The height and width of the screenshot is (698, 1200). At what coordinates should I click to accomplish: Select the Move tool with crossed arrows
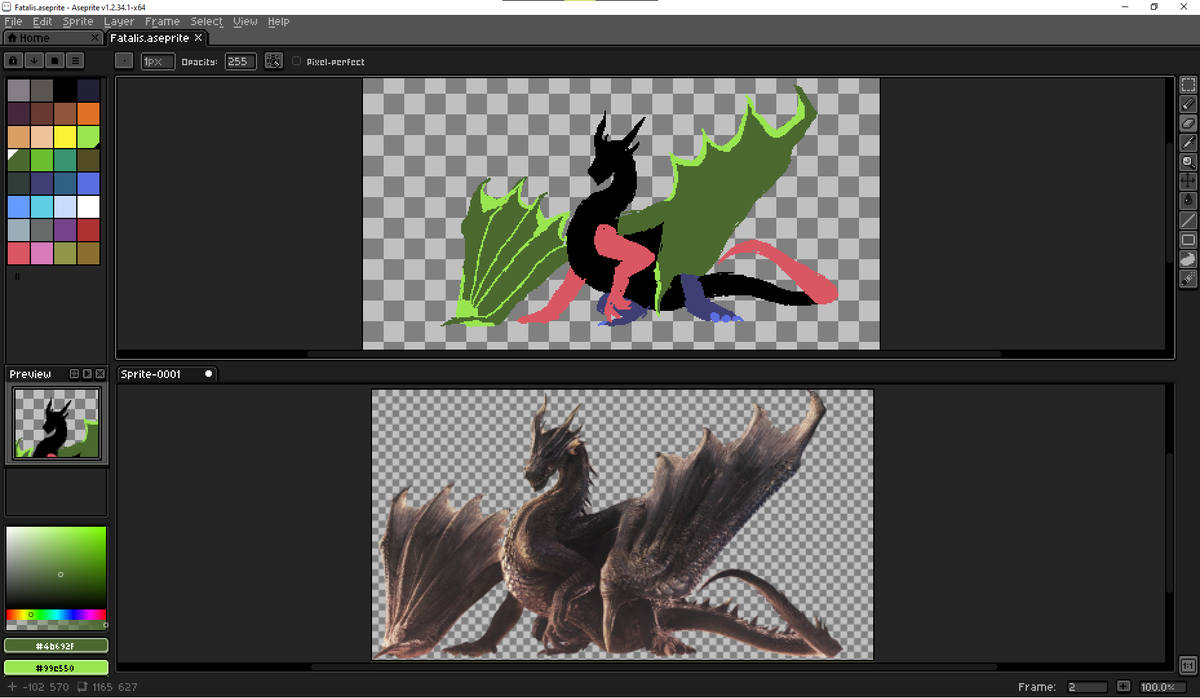[1188, 181]
